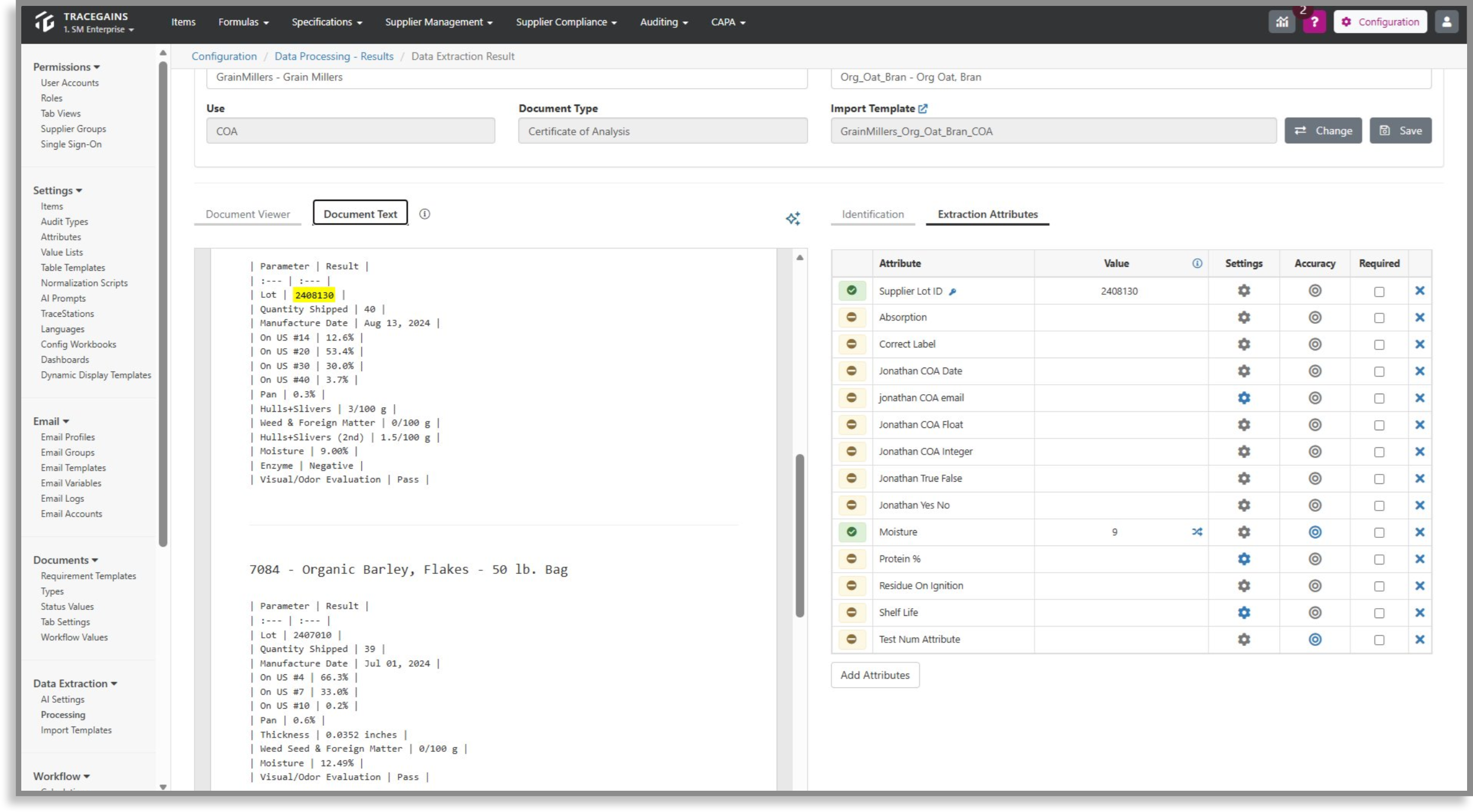Click the Document Text info icon
The height and width of the screenshot is (812, 1473).
tap(424, 214)
